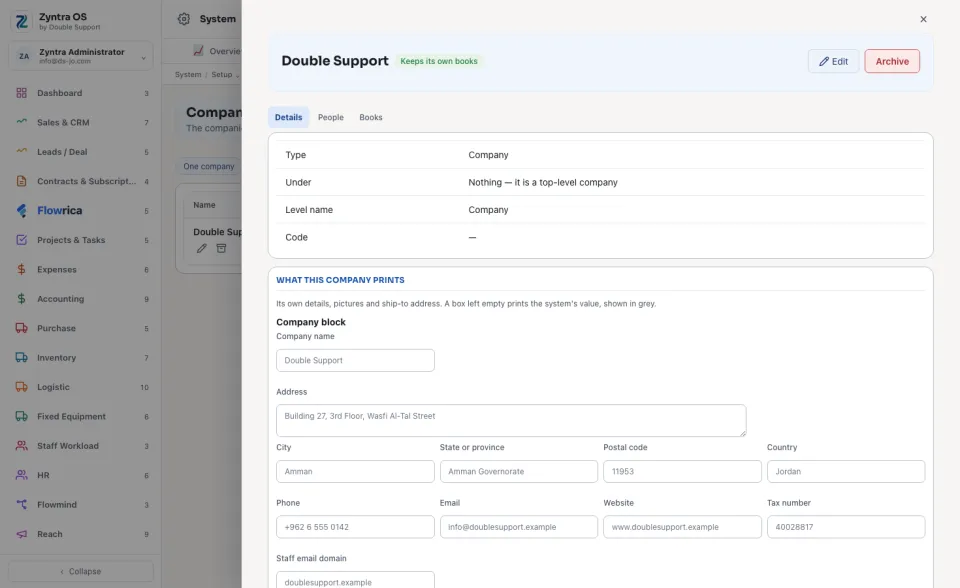Expand the Zyntra Administrator account menu
Screen dimensions: 960x588
point(81,56)
